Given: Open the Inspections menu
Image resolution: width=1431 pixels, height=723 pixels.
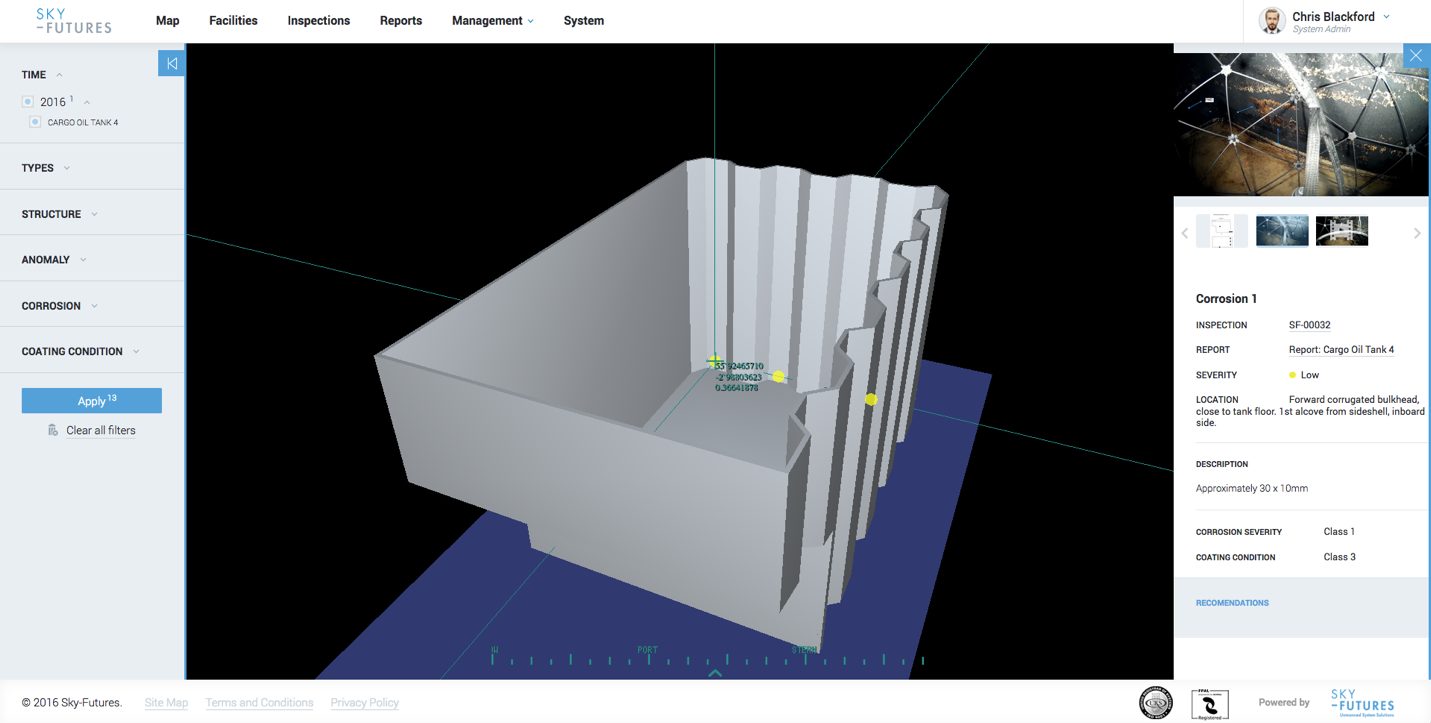Looking at the screenshot, I should [319, 20].
